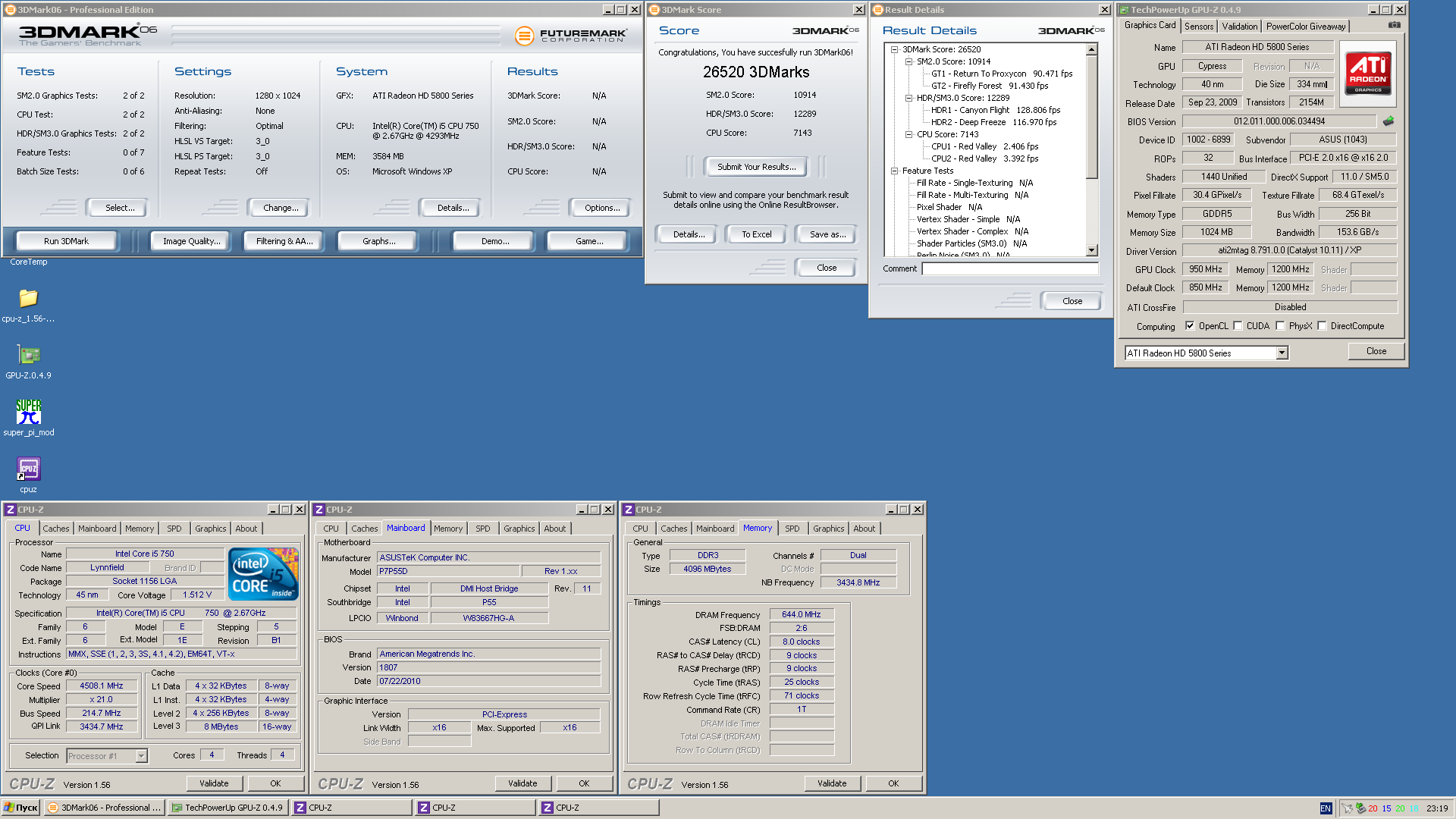Click Validate in the CPU-Z Memory window
The width and height of the screenshot is (1456, 819).
tap(832, 783)
